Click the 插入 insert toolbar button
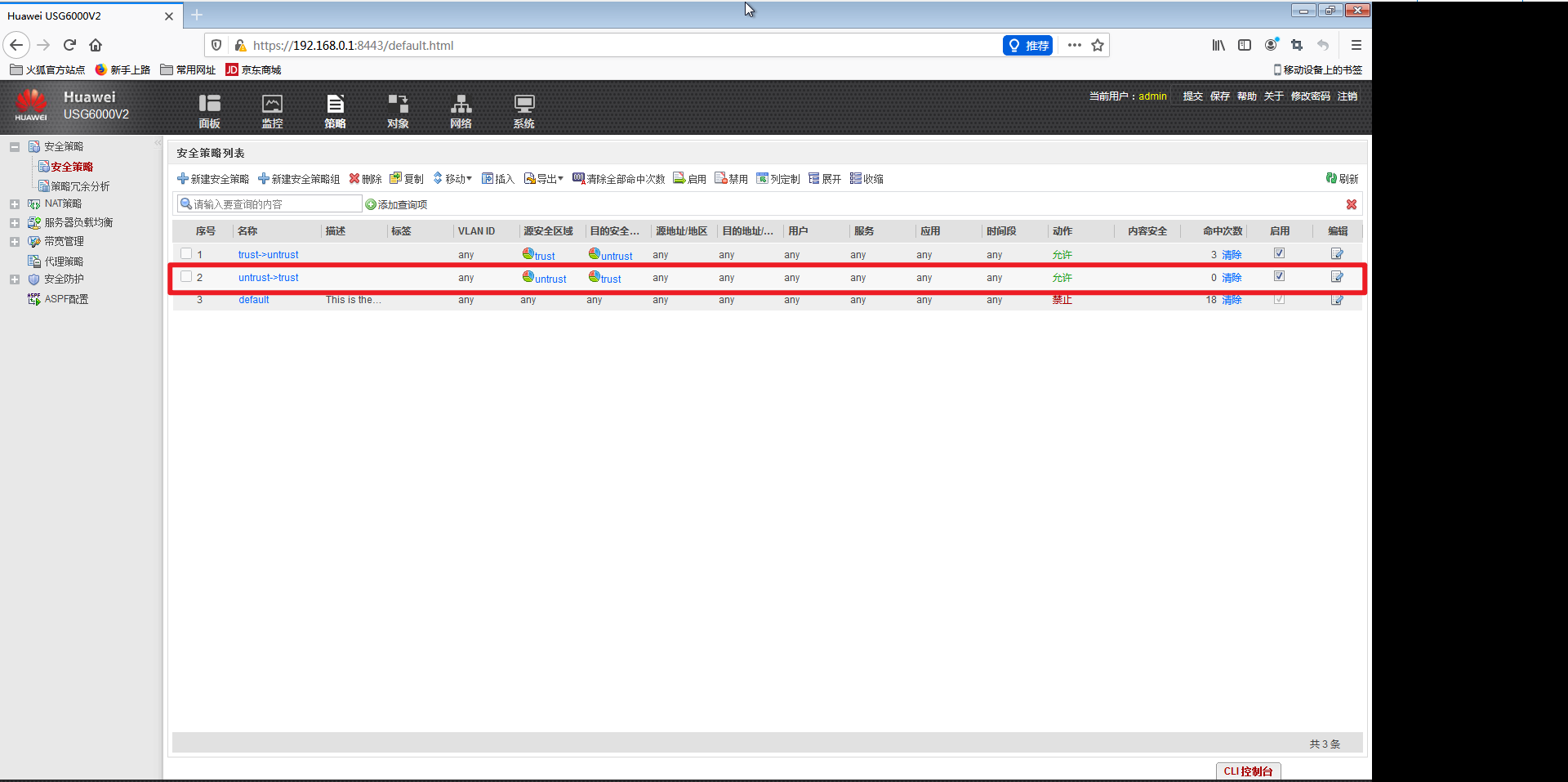 coord(498,179)
